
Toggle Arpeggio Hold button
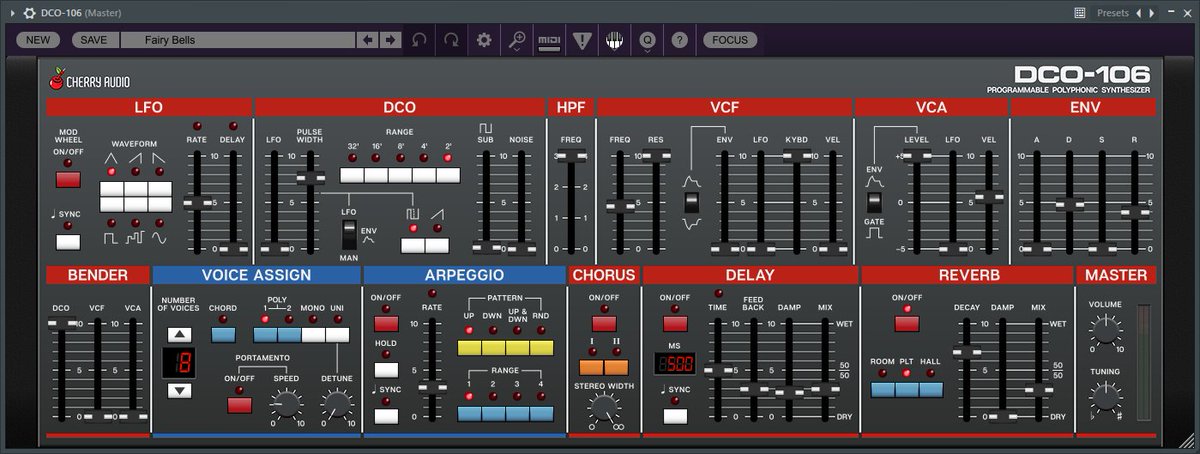(386, 369)
